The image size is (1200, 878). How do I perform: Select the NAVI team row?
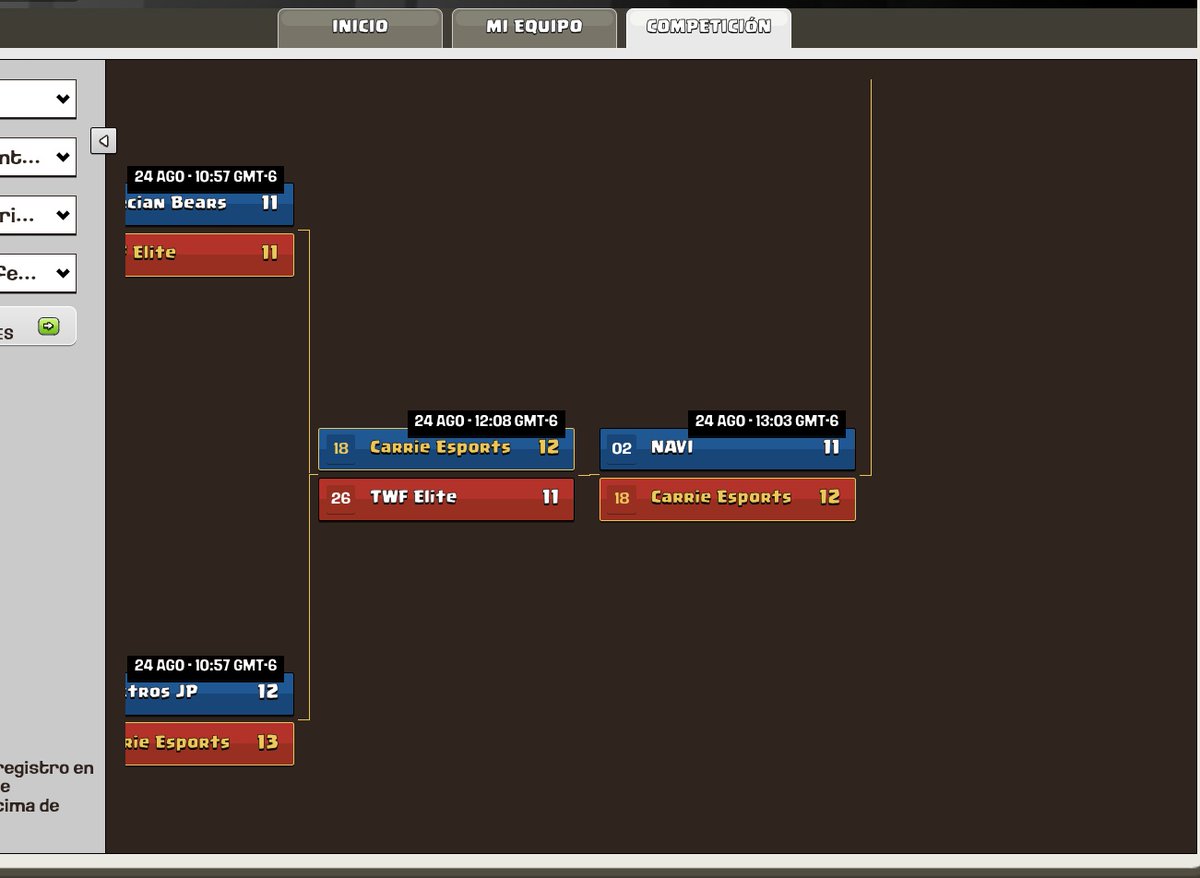point(728,448)
